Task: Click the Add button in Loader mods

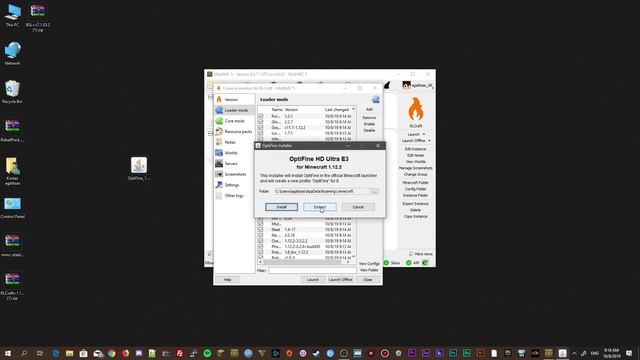Action: tap(369, 109)
